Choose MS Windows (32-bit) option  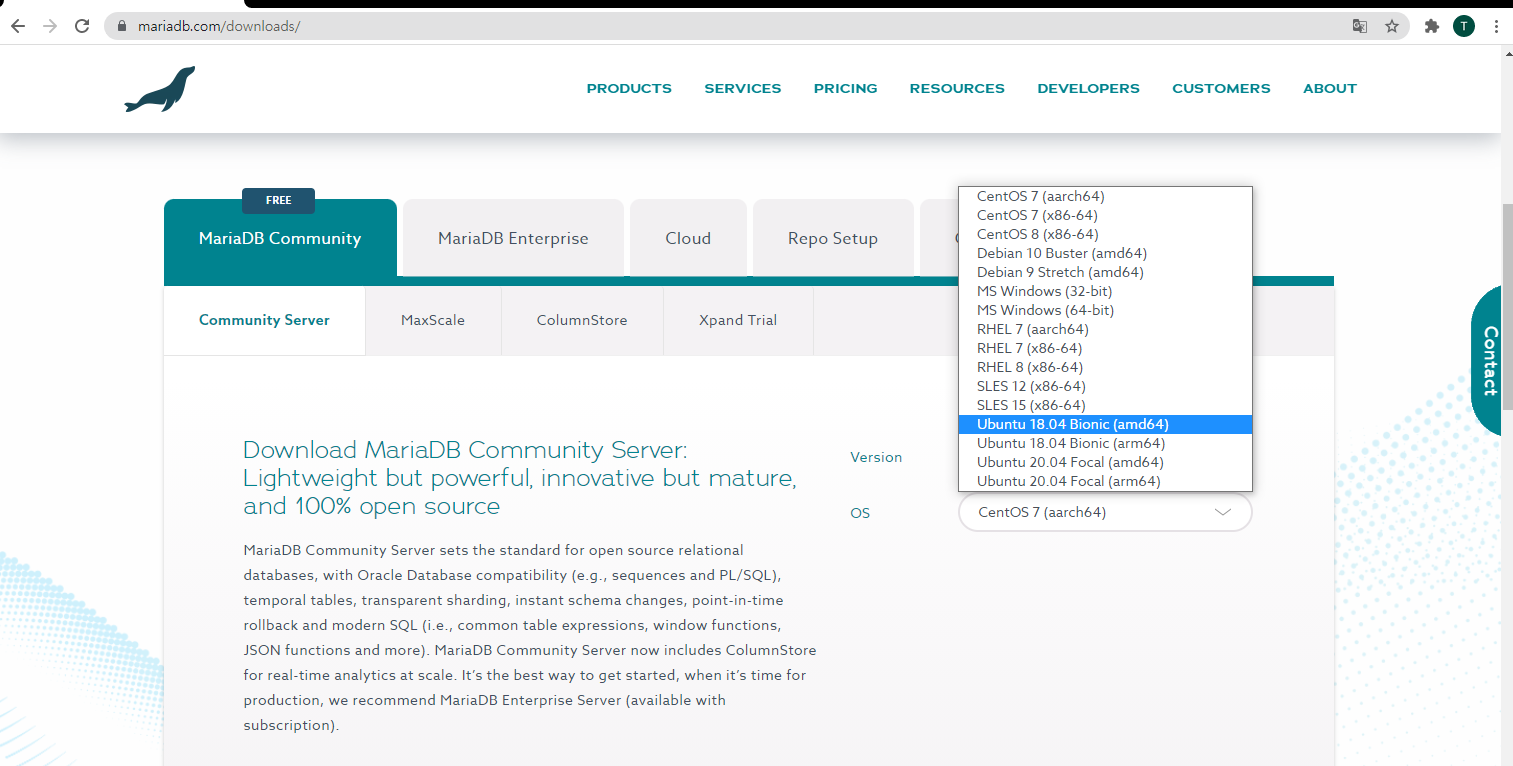point(1105,291)
